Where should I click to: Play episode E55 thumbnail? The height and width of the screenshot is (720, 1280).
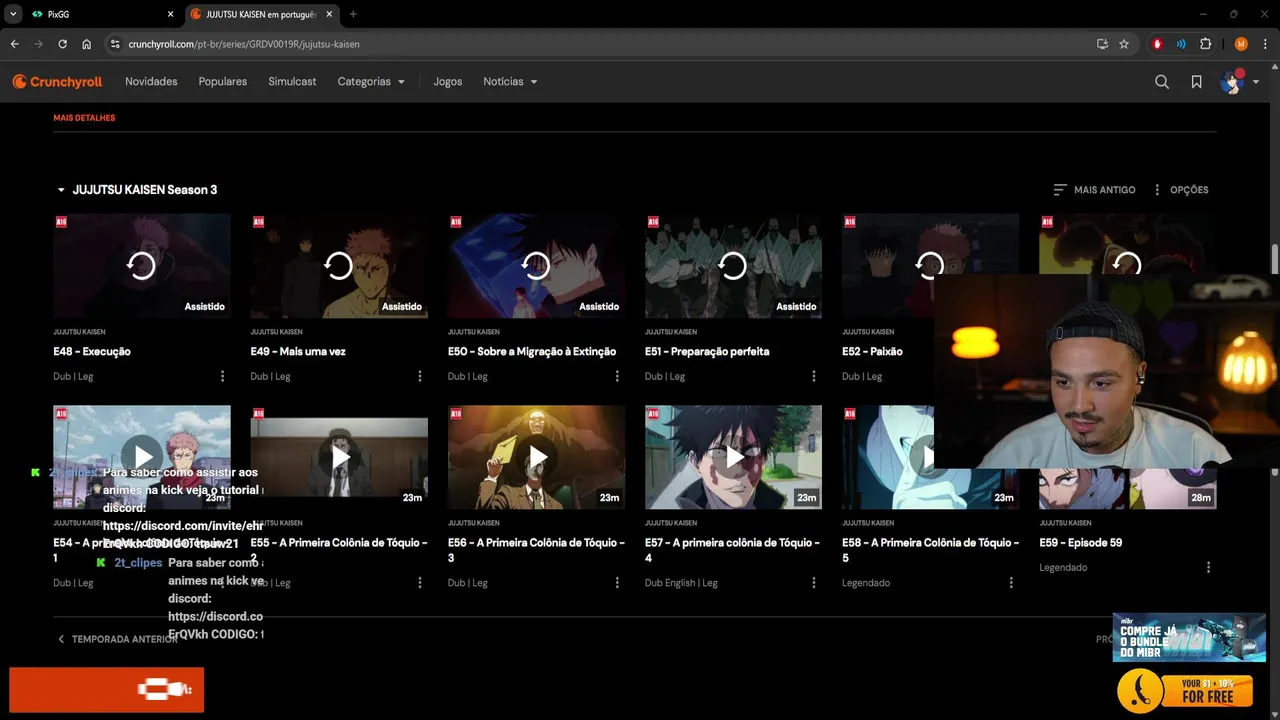point(339,458)
